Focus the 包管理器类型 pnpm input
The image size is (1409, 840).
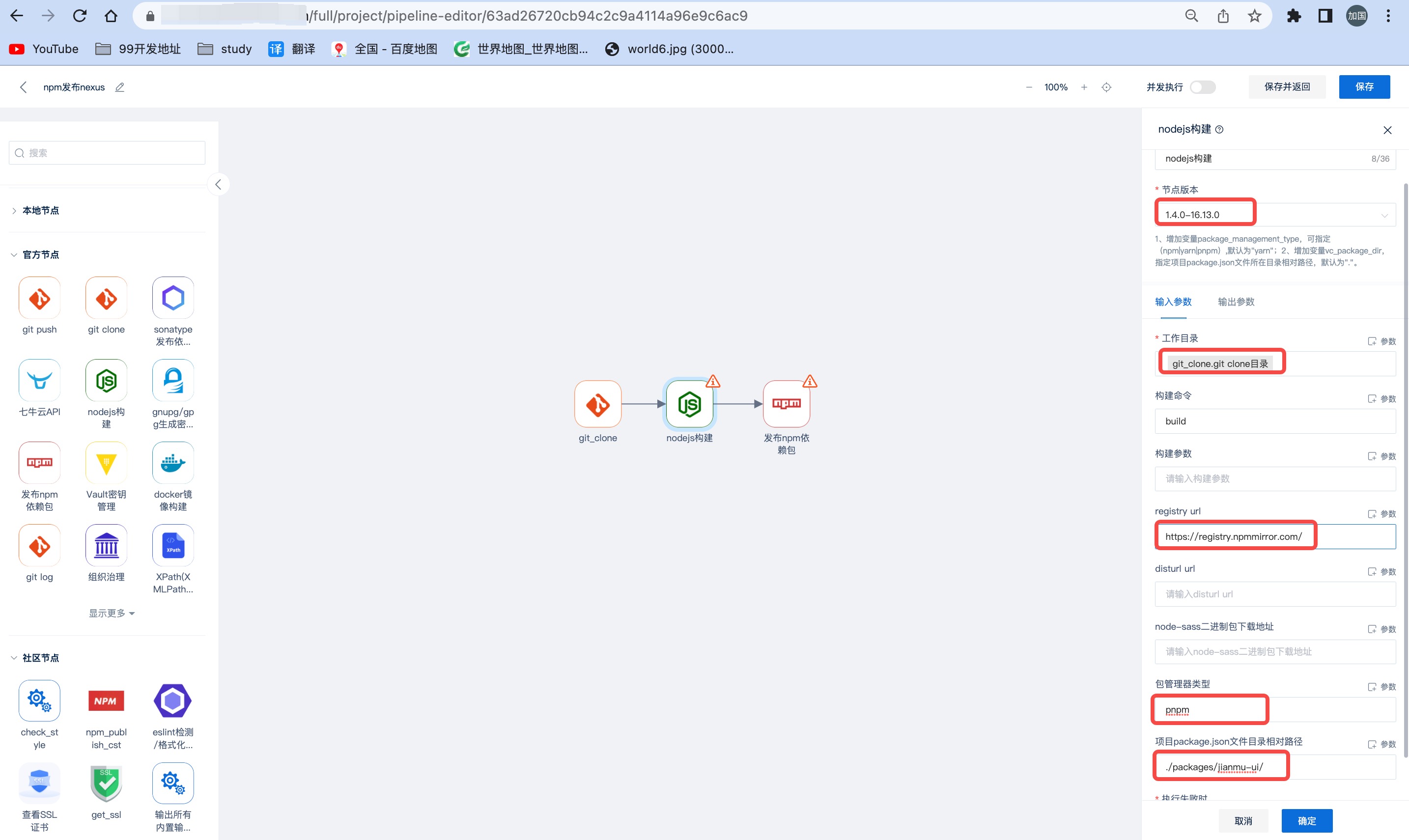[x=1275, y=710]
